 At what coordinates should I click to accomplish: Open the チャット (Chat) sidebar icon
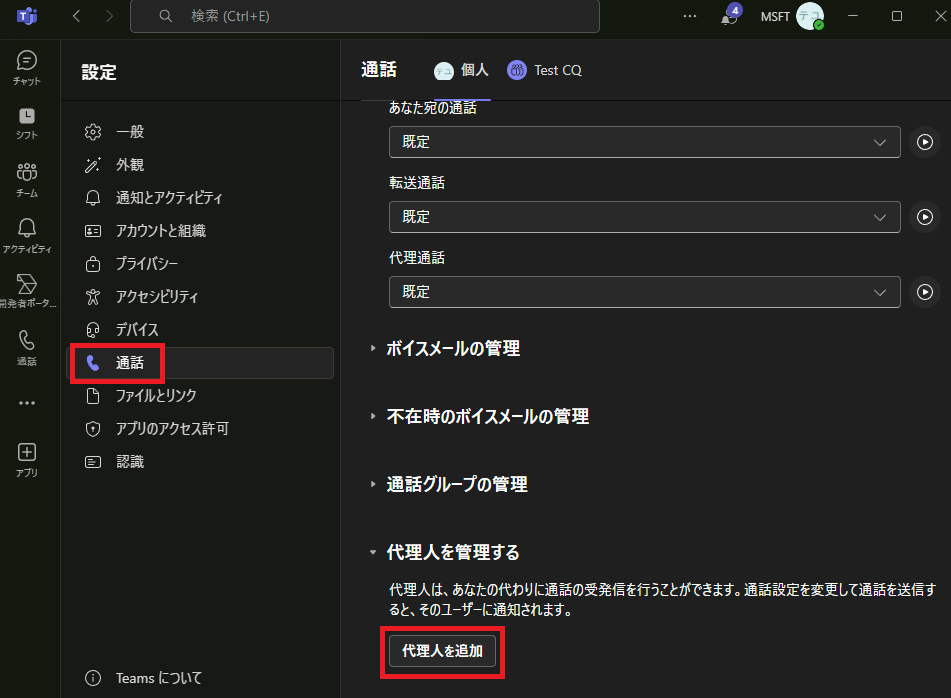[x=27, y=67]
